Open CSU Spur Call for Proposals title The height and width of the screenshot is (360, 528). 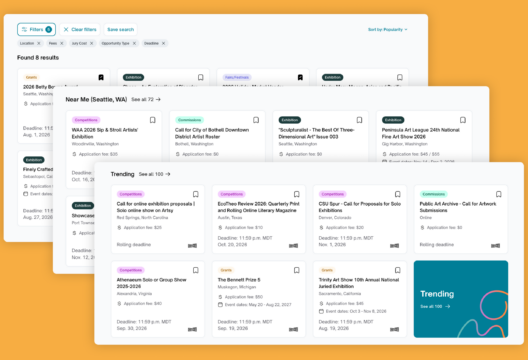point(359,207)
